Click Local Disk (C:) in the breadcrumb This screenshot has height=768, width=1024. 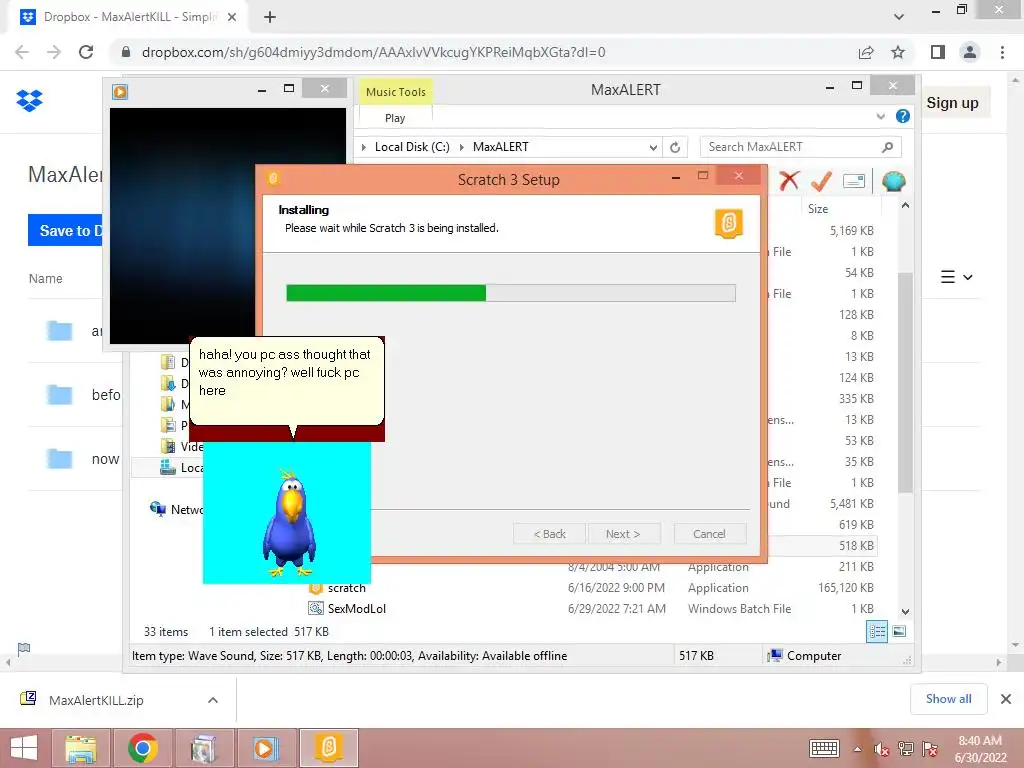click(412, 148)
